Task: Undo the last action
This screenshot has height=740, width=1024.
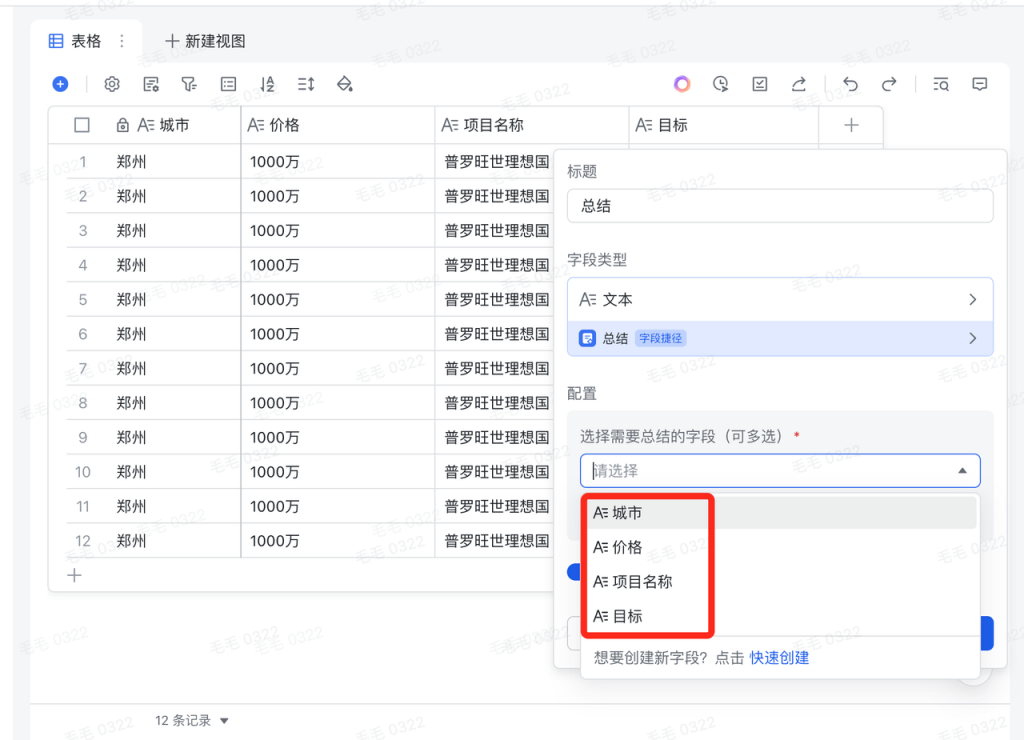Action: click(850, 84)
